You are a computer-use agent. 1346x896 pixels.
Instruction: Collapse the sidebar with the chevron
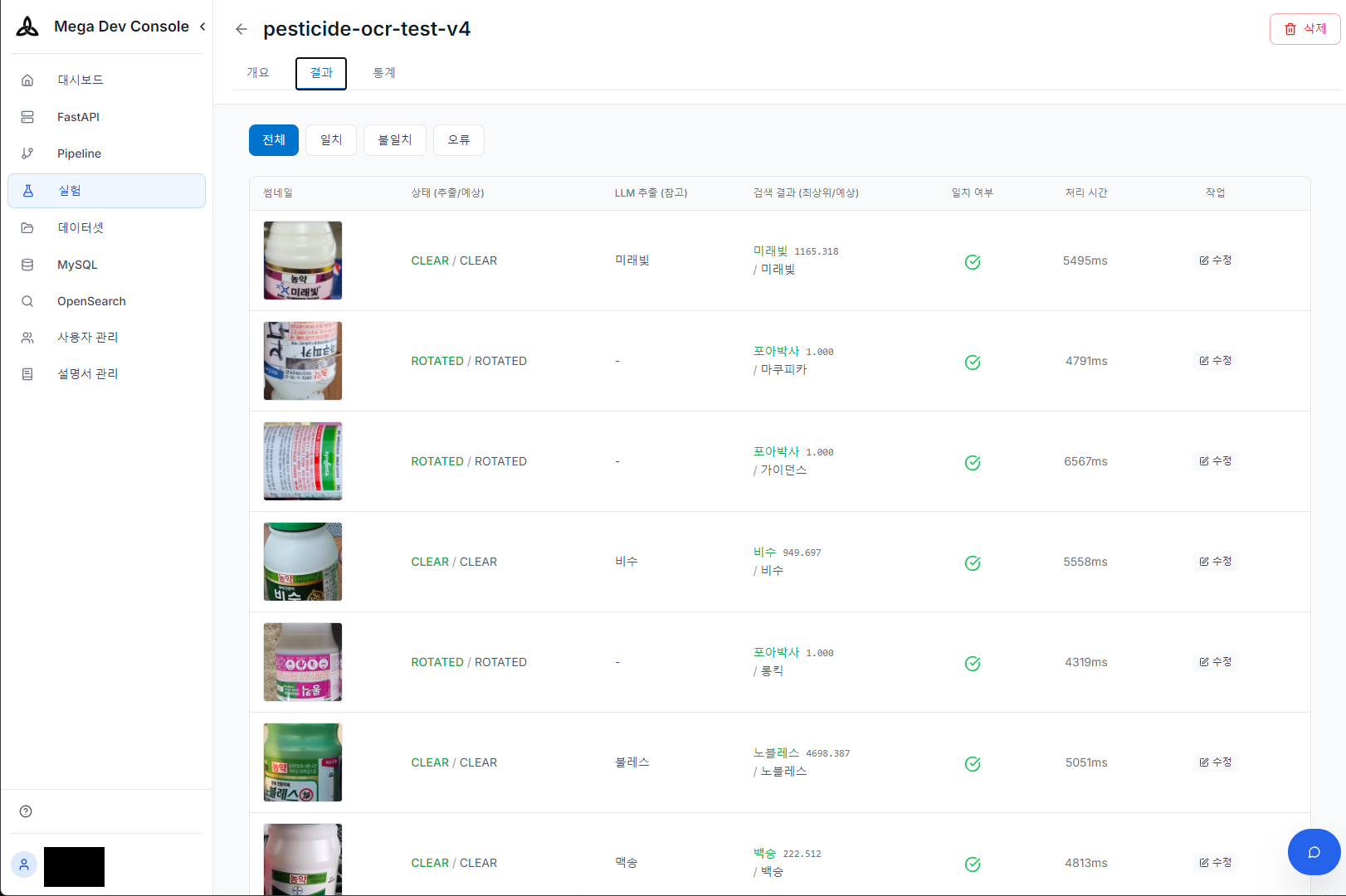[x=202, y=26]
